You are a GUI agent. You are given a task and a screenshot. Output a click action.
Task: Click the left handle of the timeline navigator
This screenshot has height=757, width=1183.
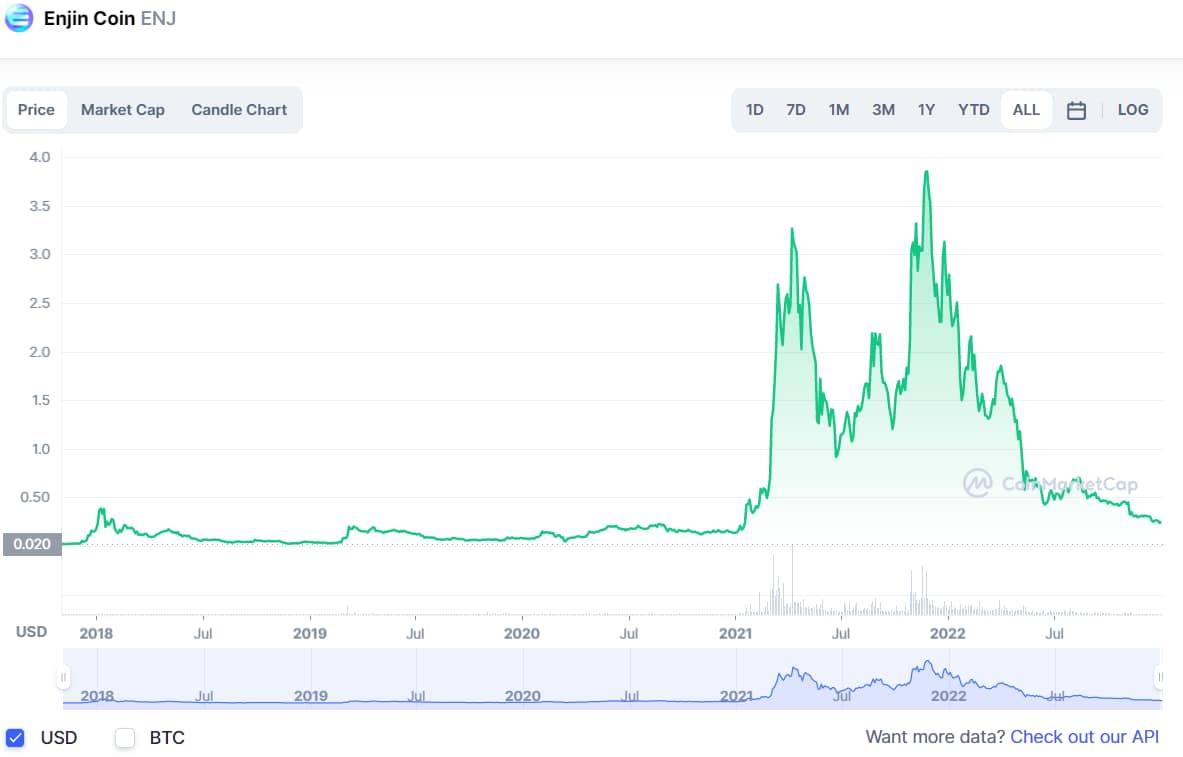(63, 678)
